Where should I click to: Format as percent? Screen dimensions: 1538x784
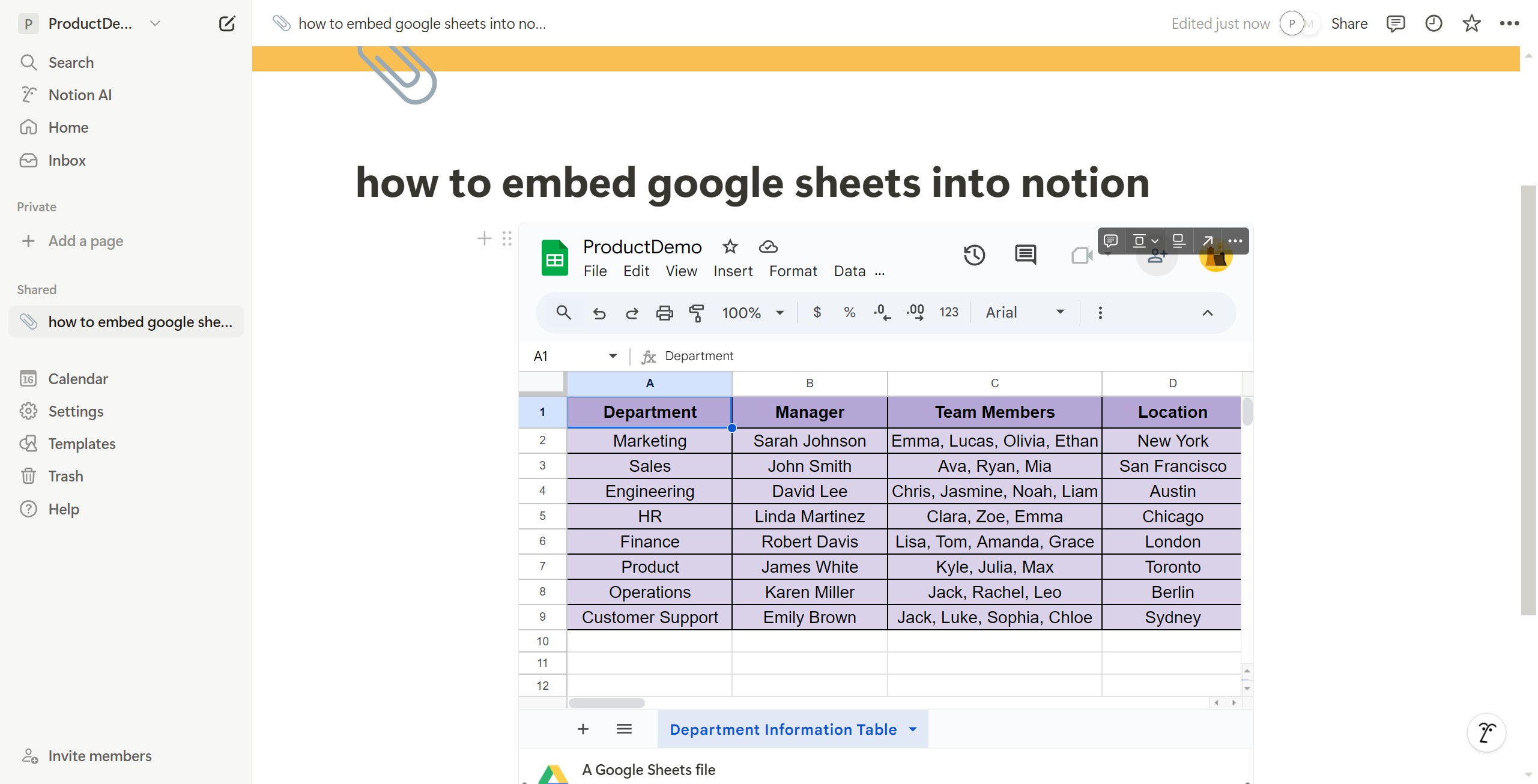849,312
